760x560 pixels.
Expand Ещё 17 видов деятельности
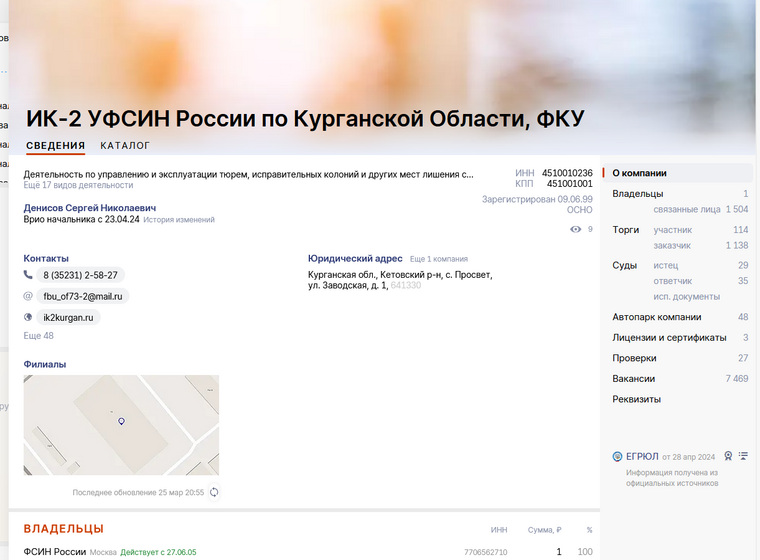pos(78,185)
